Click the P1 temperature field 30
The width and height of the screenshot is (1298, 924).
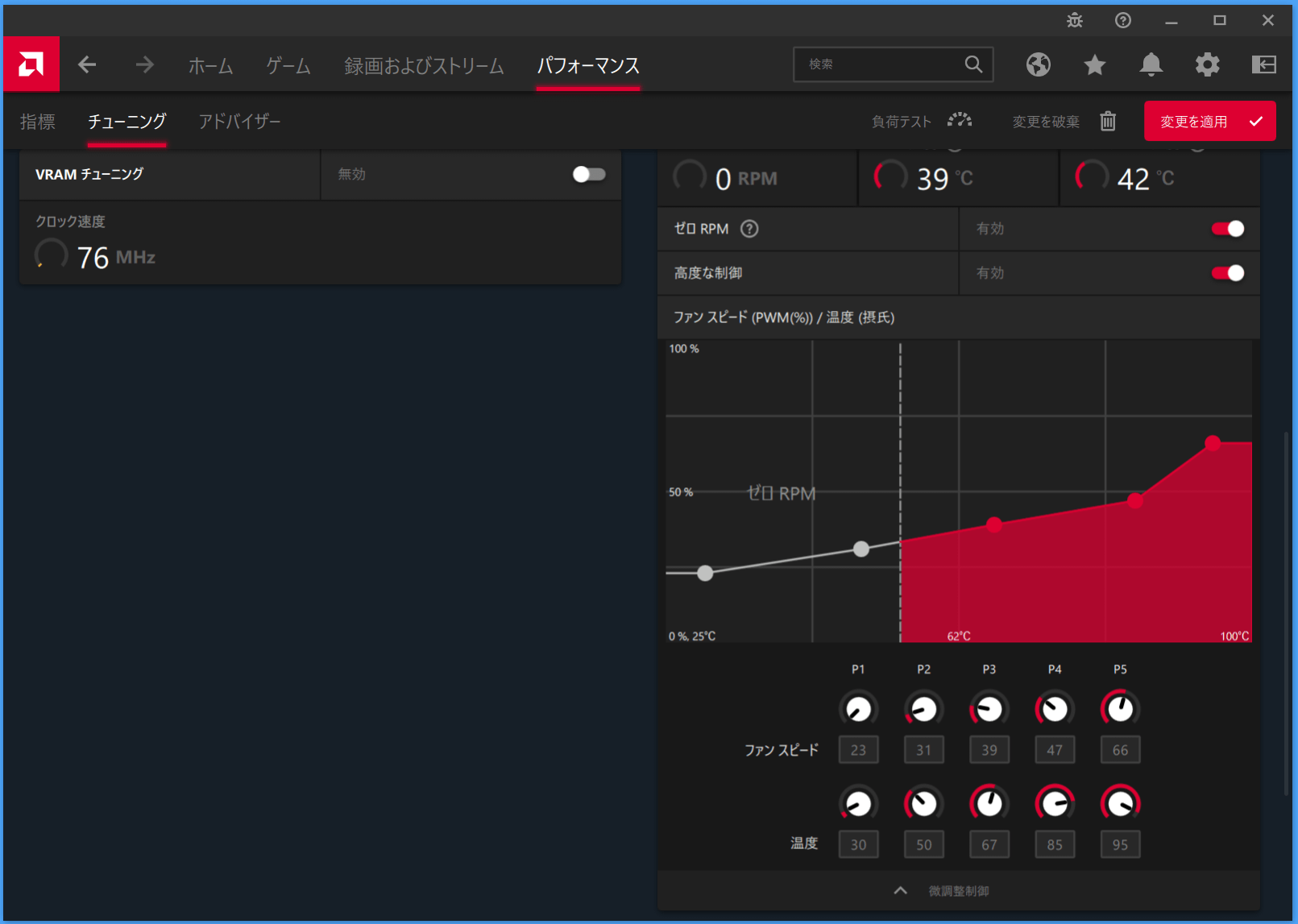[859, 844]
